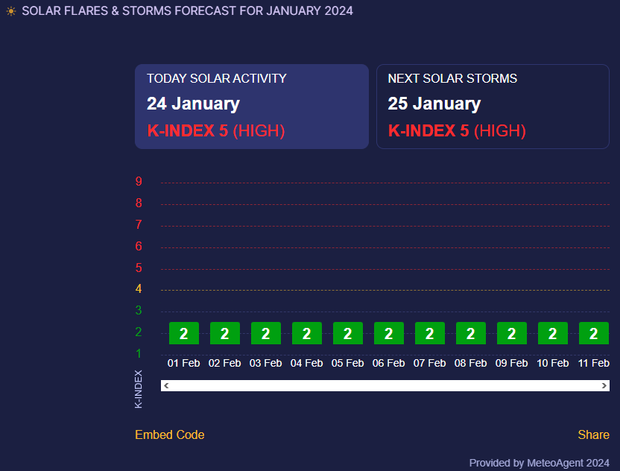Click the sun icon beside the forecast title
Image resolution: width=620 pixels, height=471 pixels.
(11, 11)
